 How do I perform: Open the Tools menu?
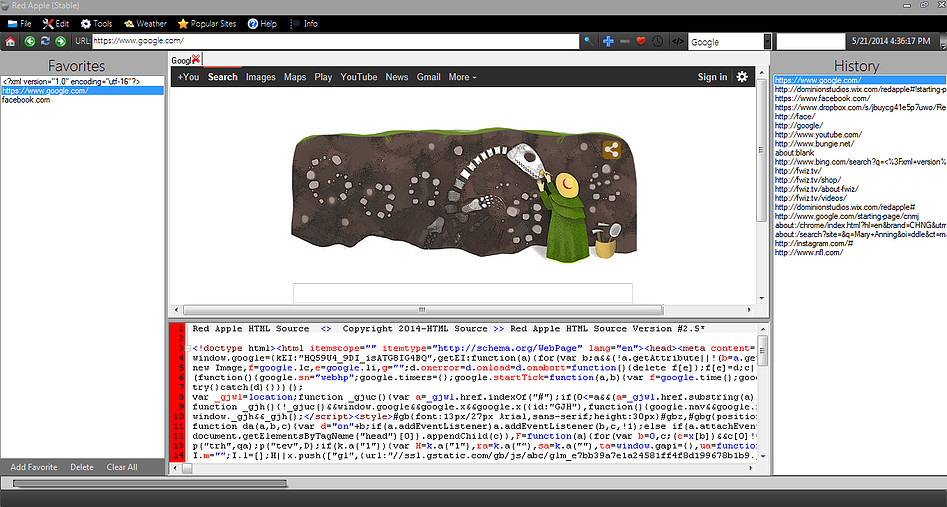97,24
